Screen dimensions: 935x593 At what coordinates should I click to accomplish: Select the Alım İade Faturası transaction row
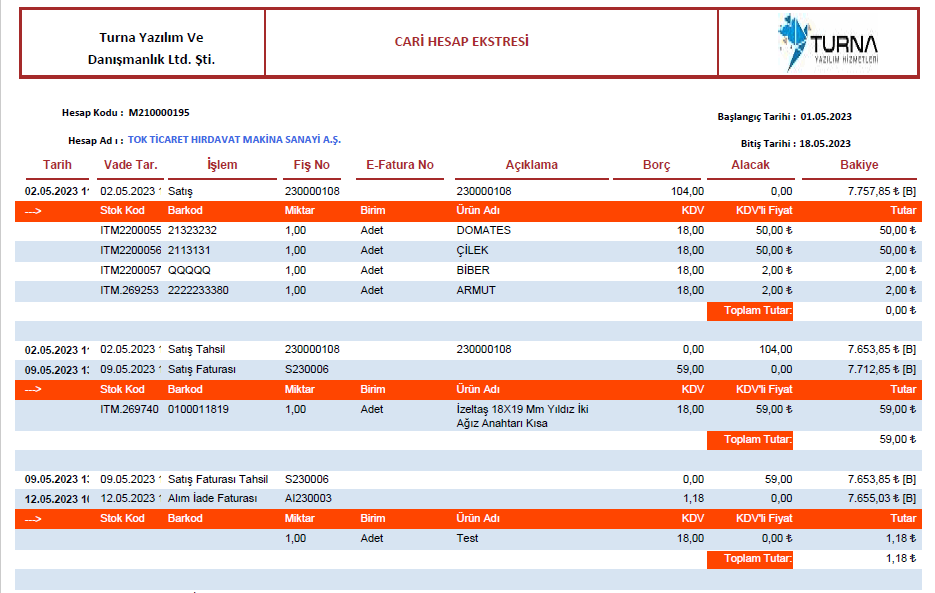[x=213, y=498]
